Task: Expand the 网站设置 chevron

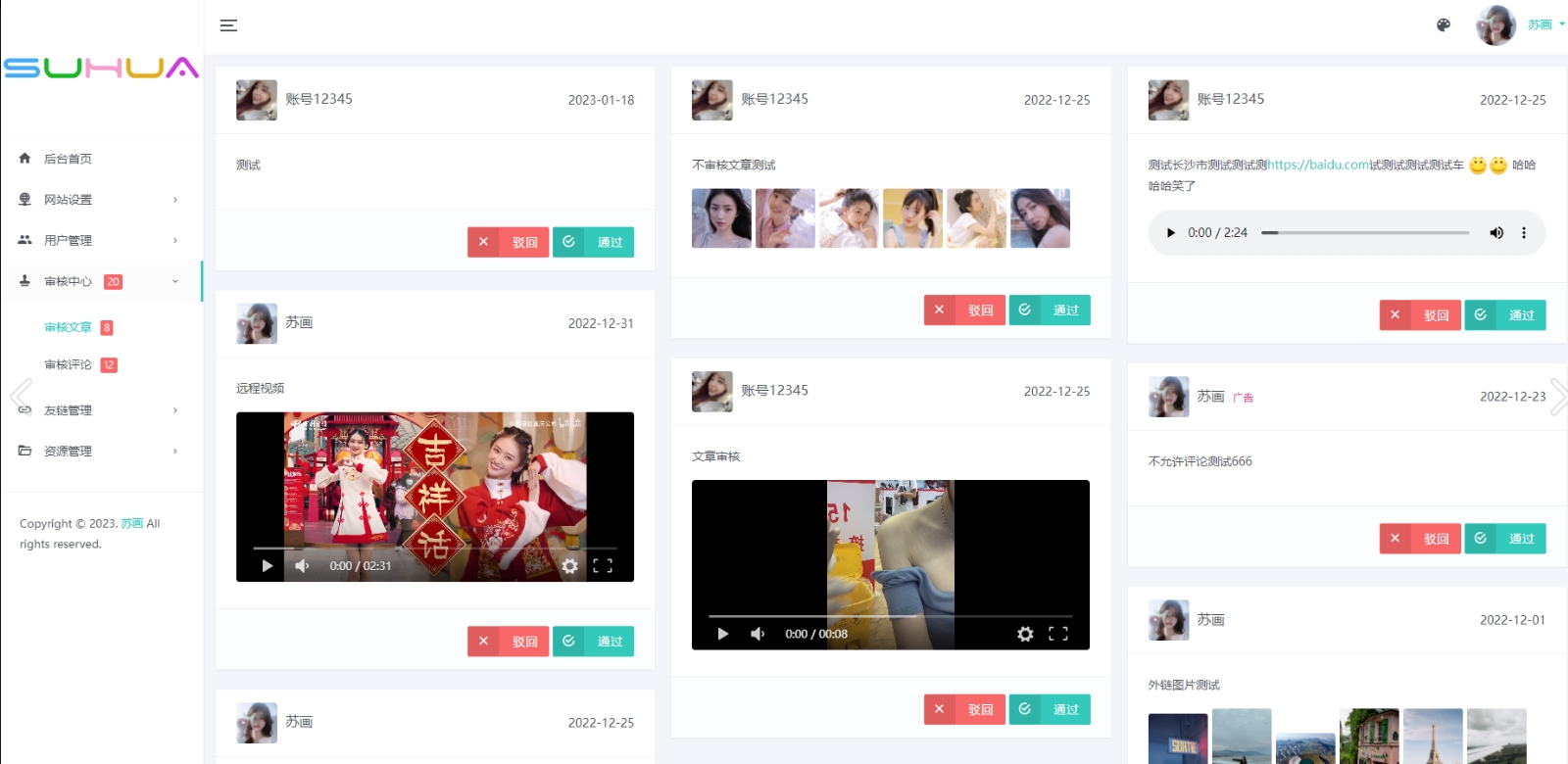Action: pos(175,200)
